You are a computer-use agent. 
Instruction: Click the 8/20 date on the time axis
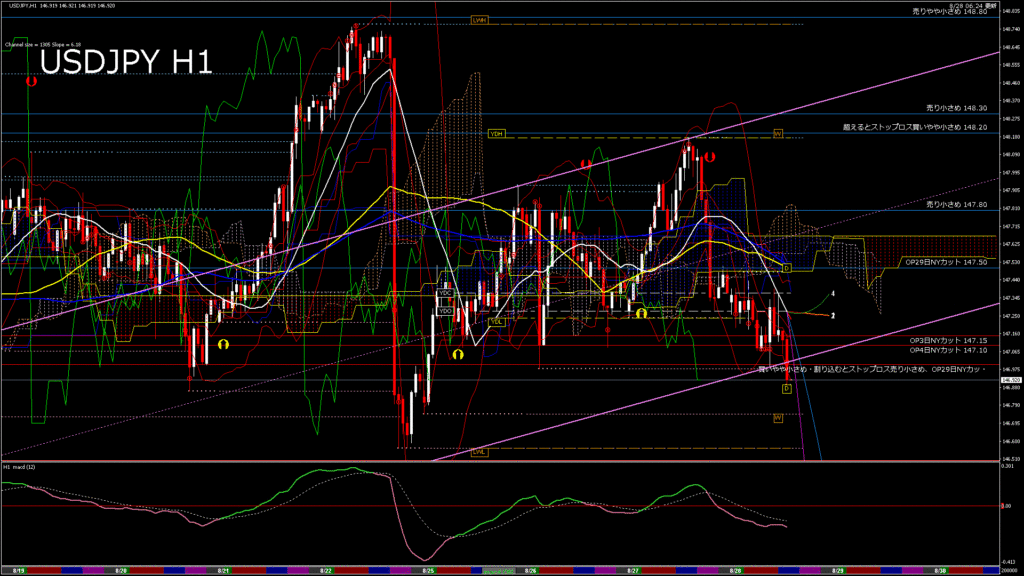[x=121, y=571]
